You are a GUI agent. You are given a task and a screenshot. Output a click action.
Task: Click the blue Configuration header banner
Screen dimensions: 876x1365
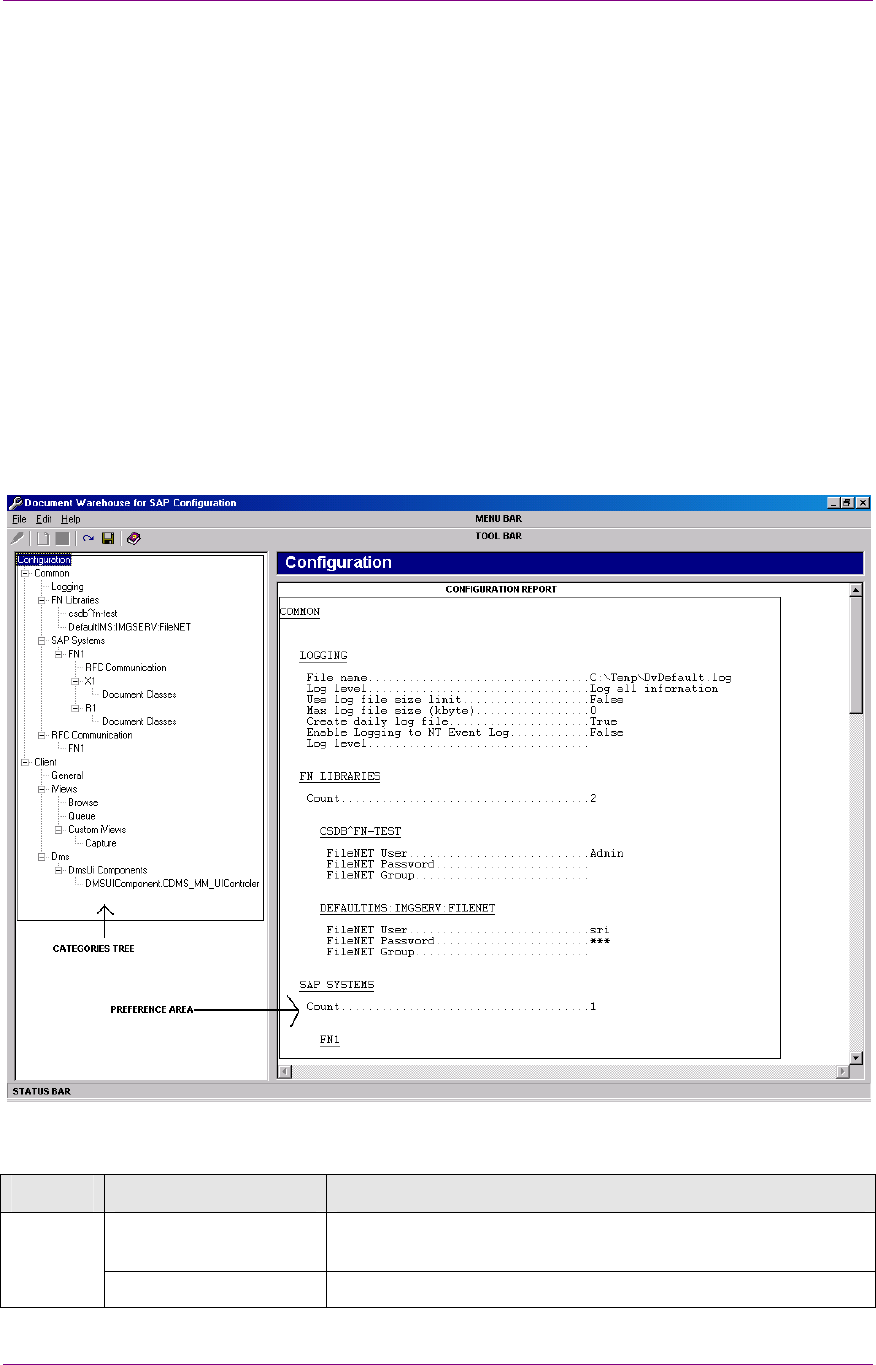[569, 563]
